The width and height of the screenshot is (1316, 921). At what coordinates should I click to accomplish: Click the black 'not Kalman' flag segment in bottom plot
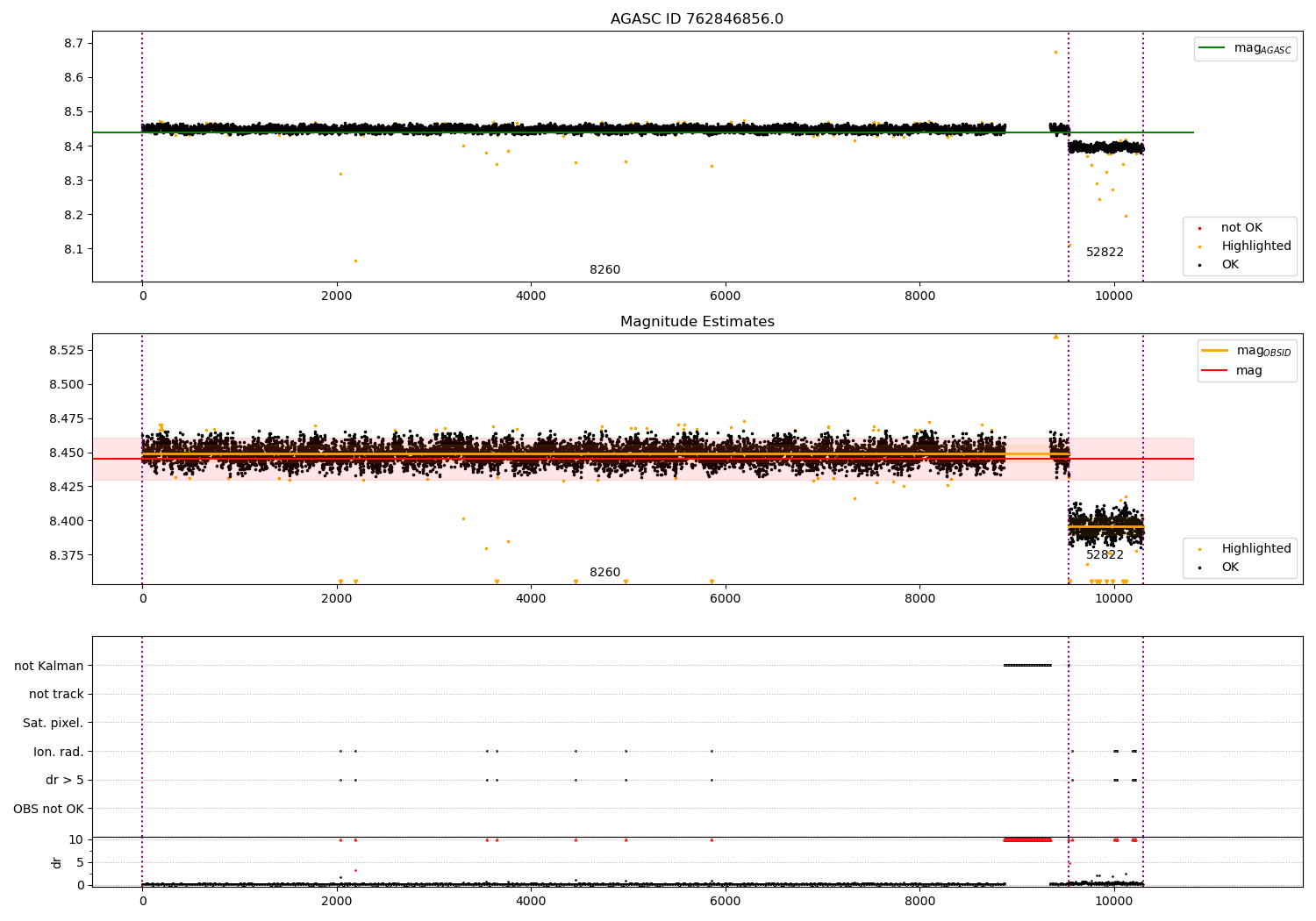coord(1027,665)
